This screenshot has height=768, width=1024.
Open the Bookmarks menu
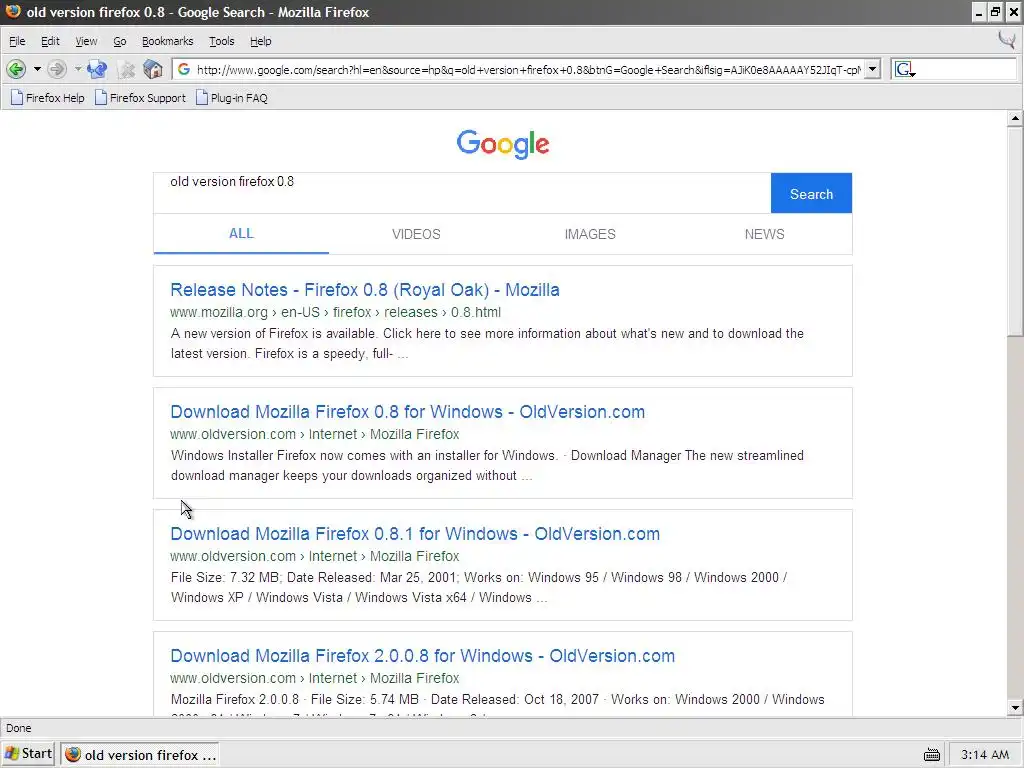168,41
